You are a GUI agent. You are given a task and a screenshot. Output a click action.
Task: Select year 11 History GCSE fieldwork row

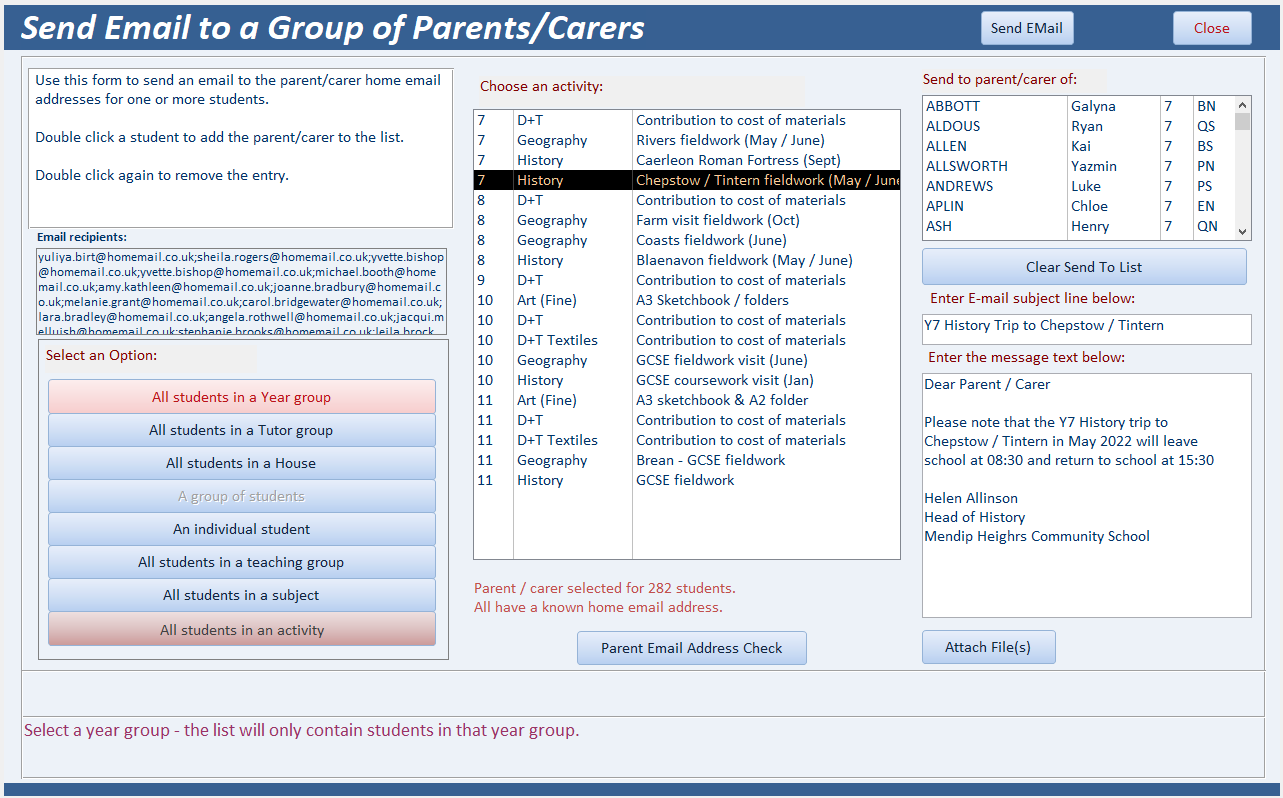687,480
